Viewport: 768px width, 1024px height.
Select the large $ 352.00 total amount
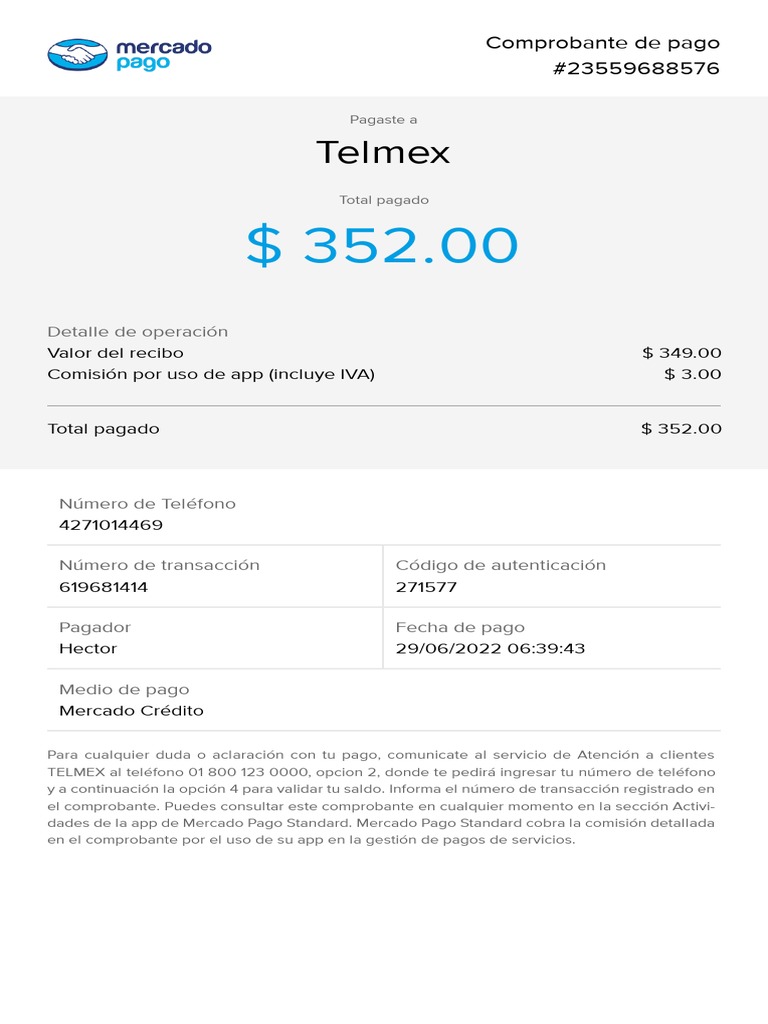(383, 245)
